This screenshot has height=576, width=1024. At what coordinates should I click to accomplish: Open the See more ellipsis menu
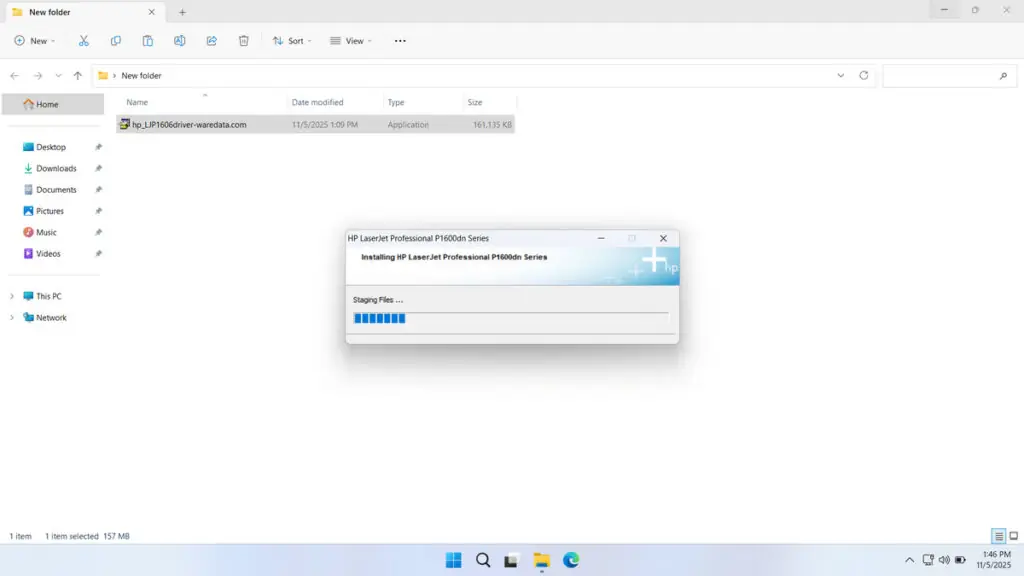[x=399, y=40]
